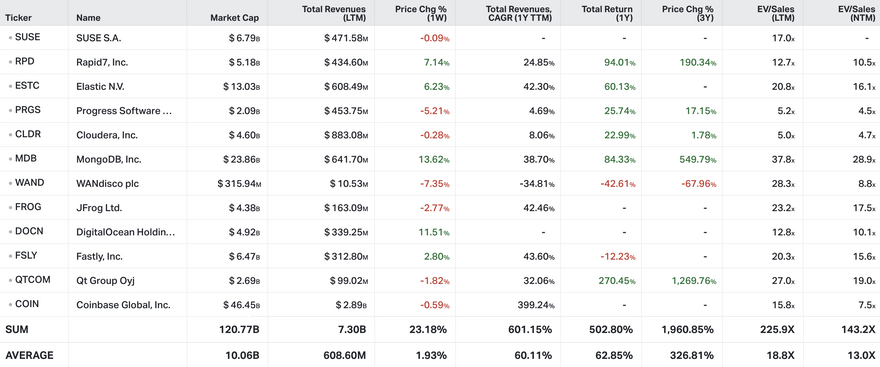Click the company name Coinbase Global, Inc.
The image size is (880, 367).
[123, 305]
